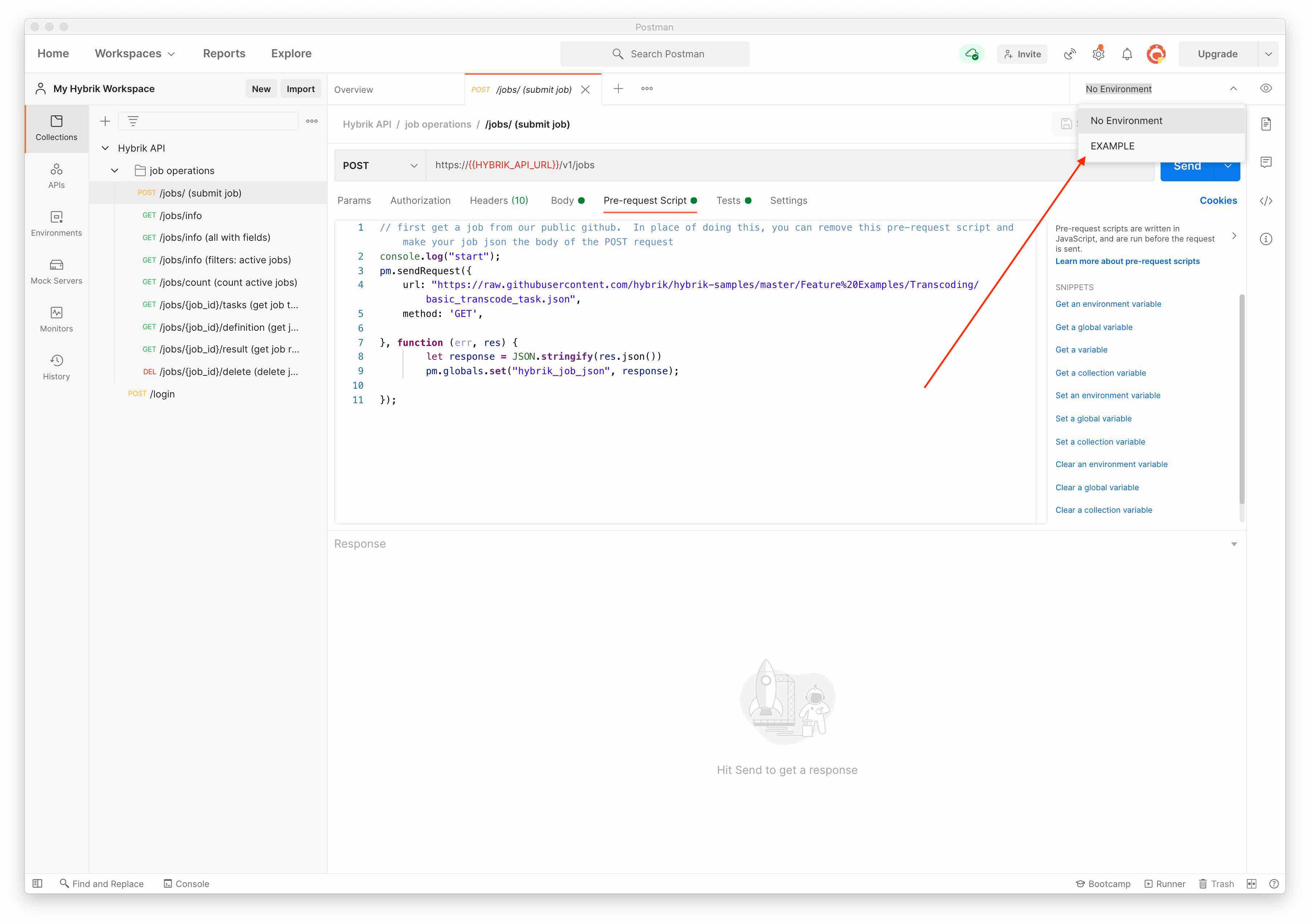The image size is (1310, 924).
Task: Click the filter collections icon
Action: 133,121
